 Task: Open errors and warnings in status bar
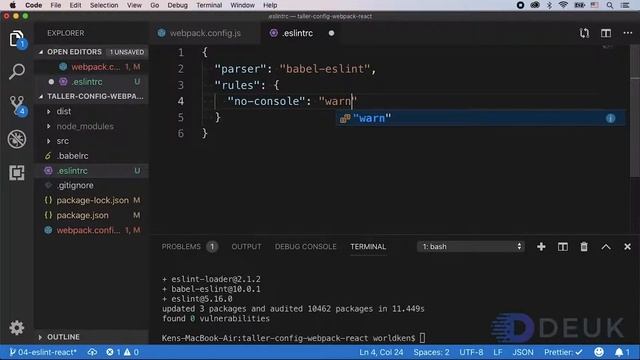click(x=122, y=352)
